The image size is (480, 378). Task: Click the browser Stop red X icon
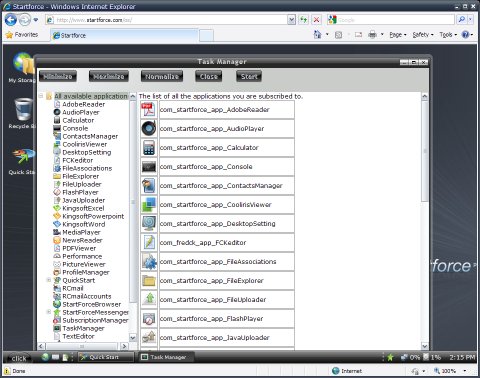pos(316,20)
